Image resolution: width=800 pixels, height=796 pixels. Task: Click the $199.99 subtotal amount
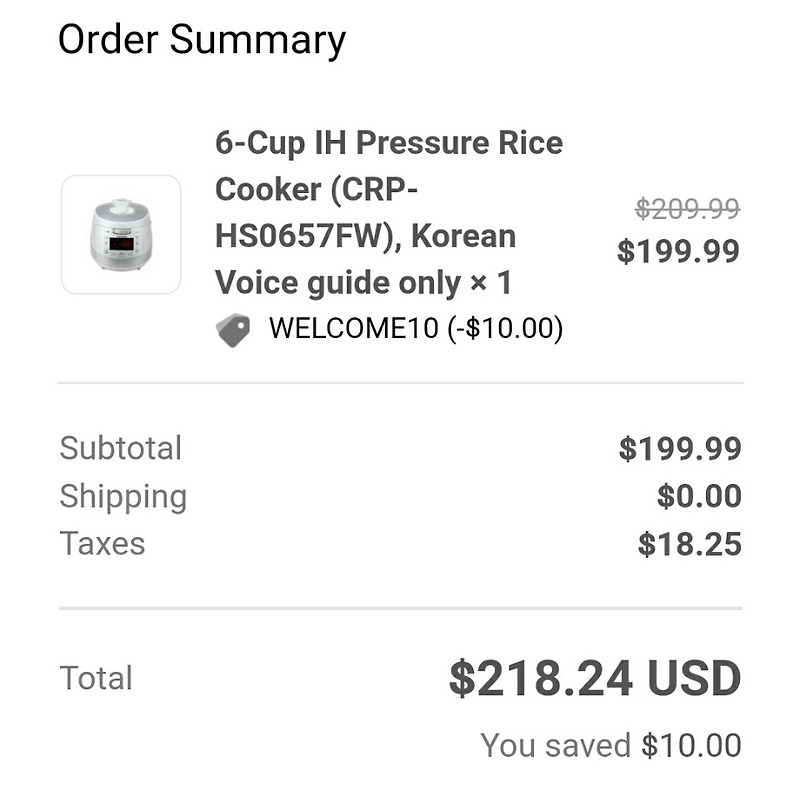point(680,449)
